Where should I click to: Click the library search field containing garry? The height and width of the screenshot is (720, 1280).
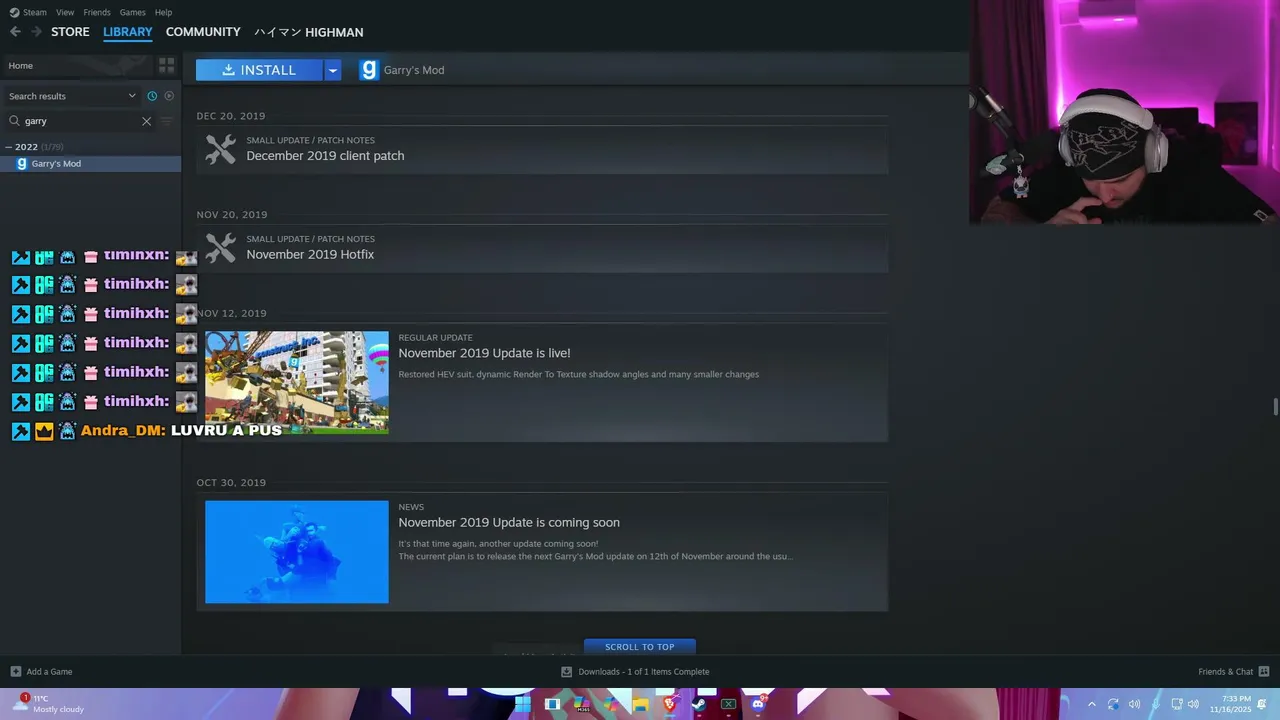(x=80, y=121)
